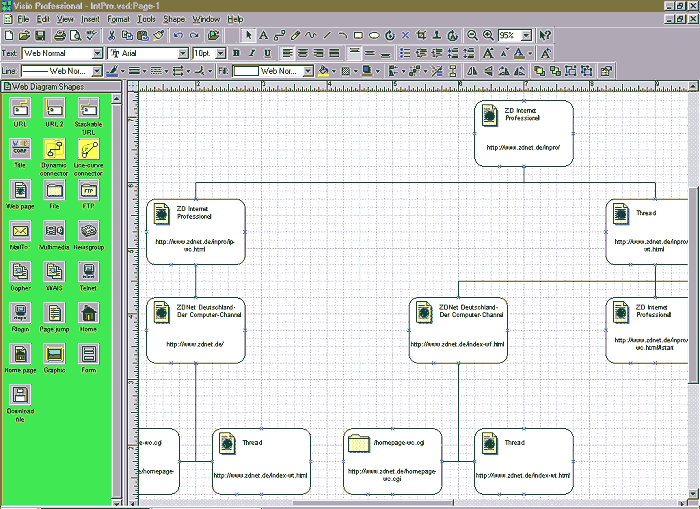Screen dimensions: 700x509
Task: Click the Undo arrow icon
Action: [178, 35]
